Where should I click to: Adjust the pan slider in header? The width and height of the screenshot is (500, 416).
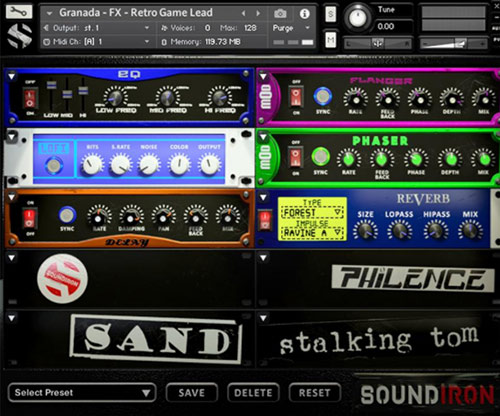(378, 43)
